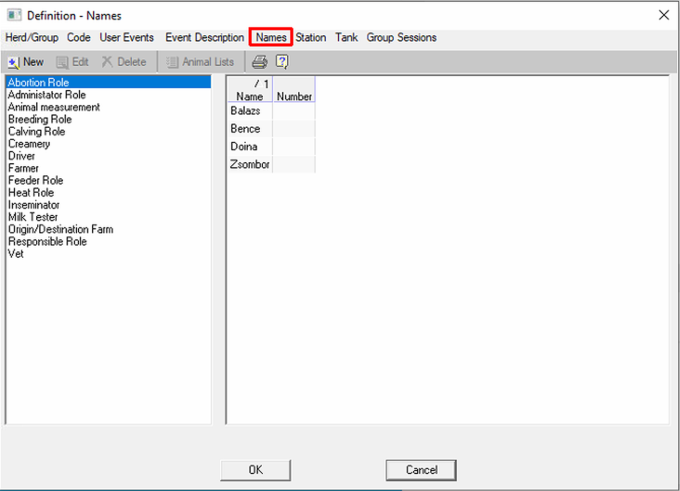Select Abortion Role in the list
The image size is (680, 491).
108,82
